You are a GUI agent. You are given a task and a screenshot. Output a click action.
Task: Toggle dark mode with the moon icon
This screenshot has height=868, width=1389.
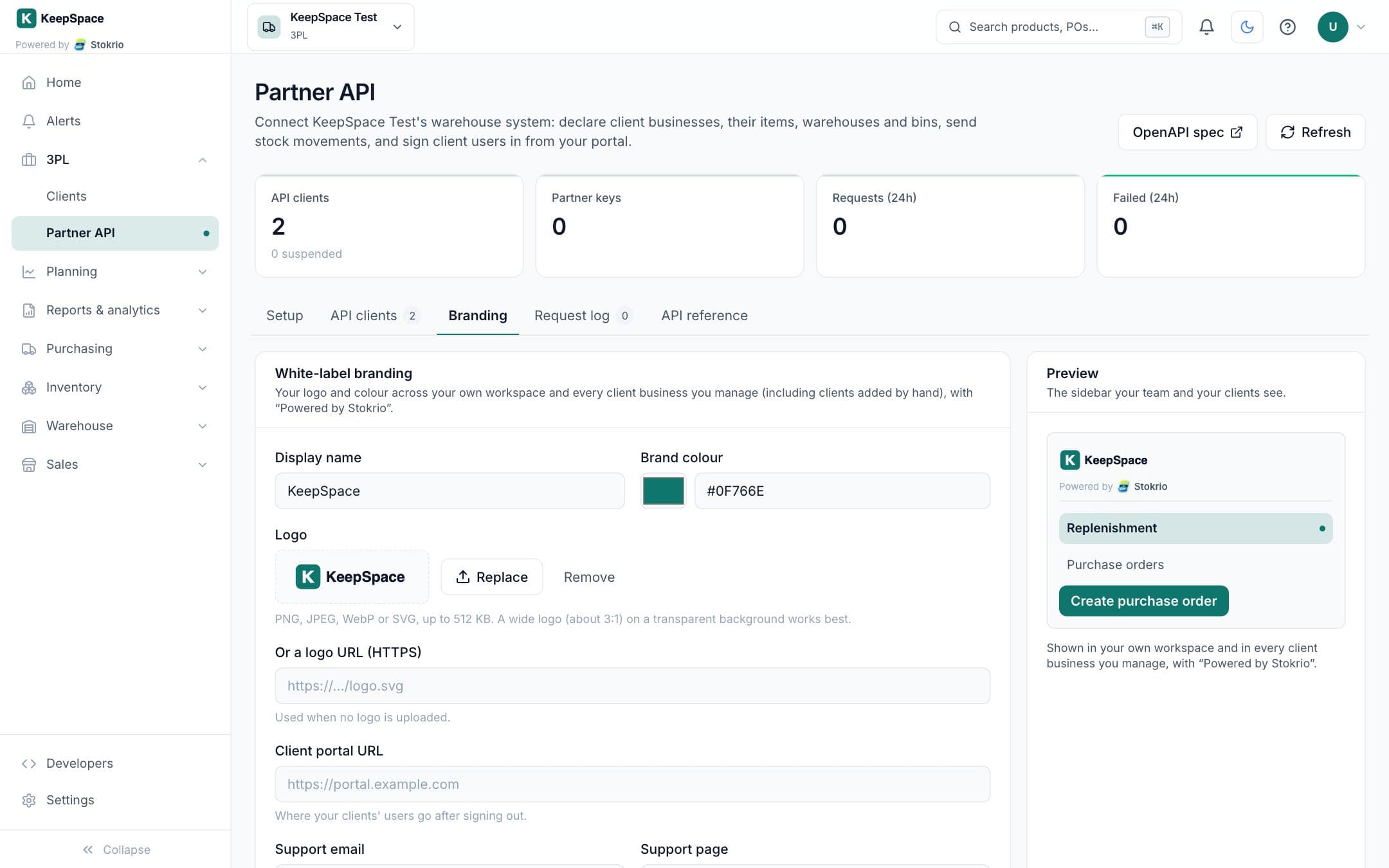pos(1247,27)
